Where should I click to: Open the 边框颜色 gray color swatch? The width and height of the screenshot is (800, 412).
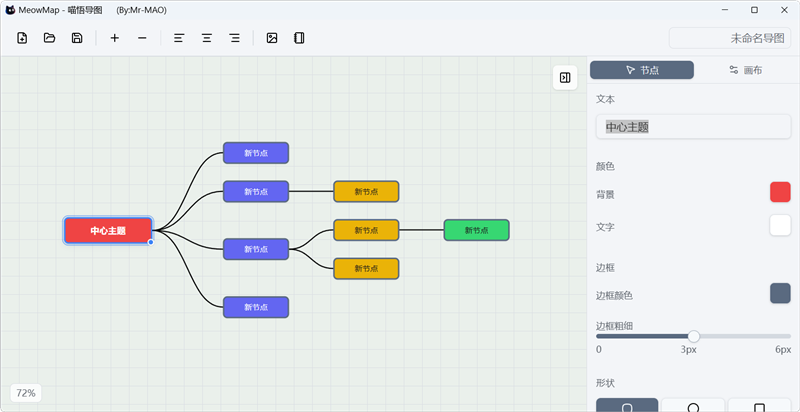(x=780, y=293)
